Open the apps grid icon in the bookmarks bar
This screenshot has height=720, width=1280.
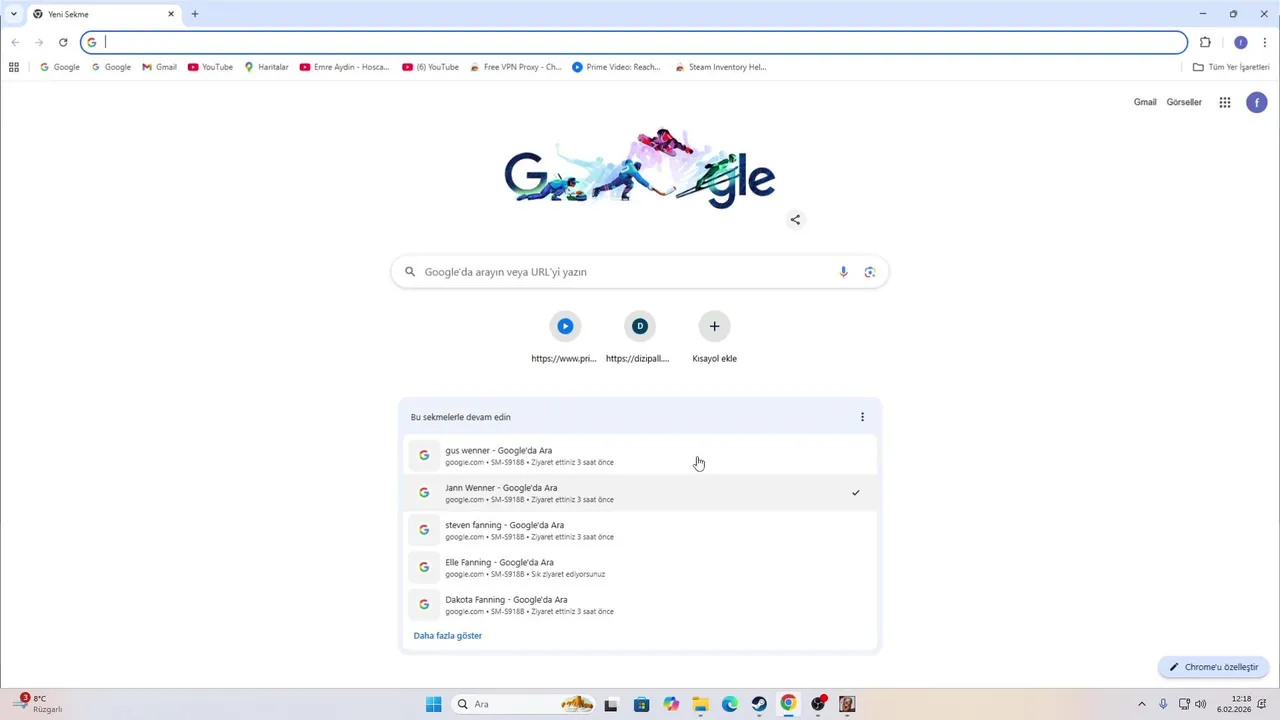[x=14, y=67]
